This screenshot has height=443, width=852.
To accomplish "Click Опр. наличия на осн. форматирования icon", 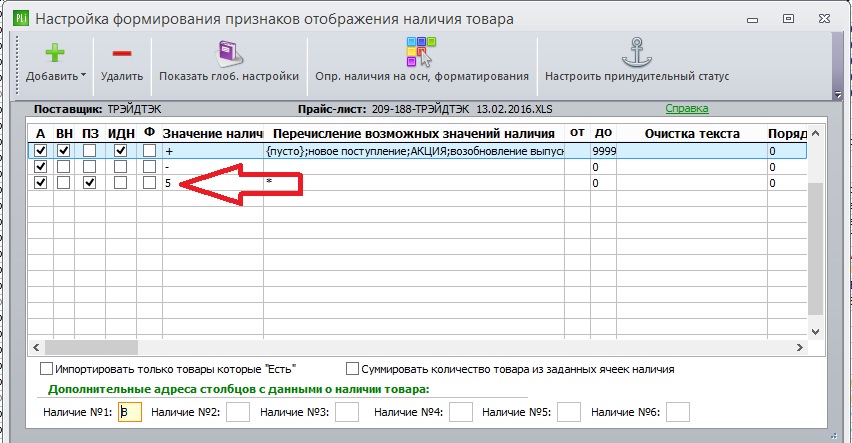I will [x=422, y=52].
